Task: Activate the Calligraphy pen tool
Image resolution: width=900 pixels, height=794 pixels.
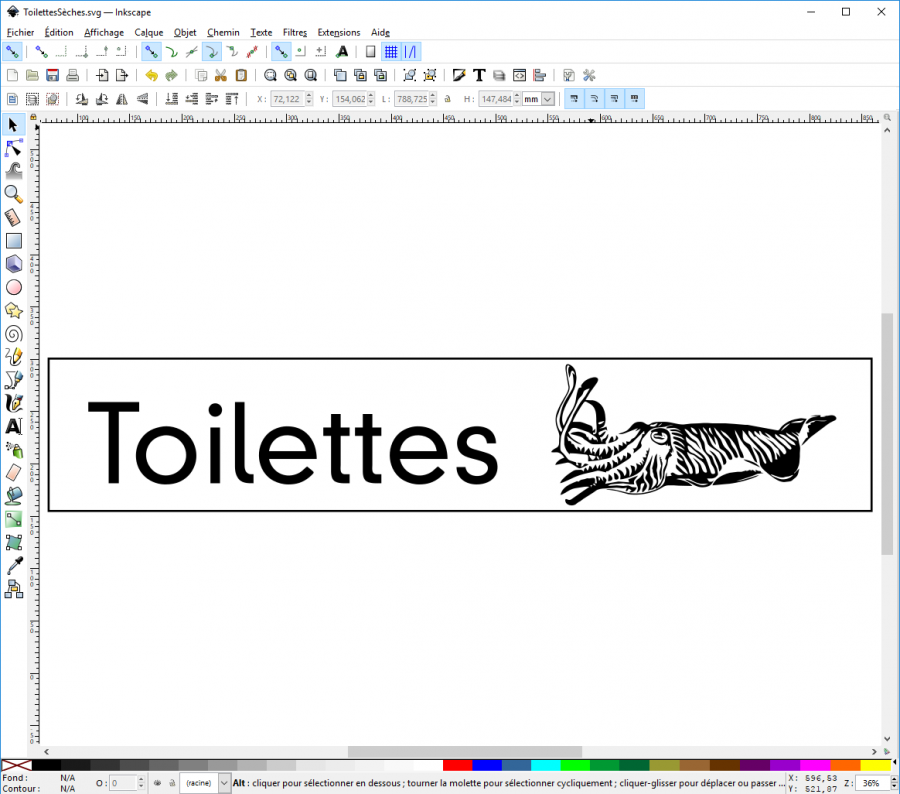Action: (x=13, y=402)
